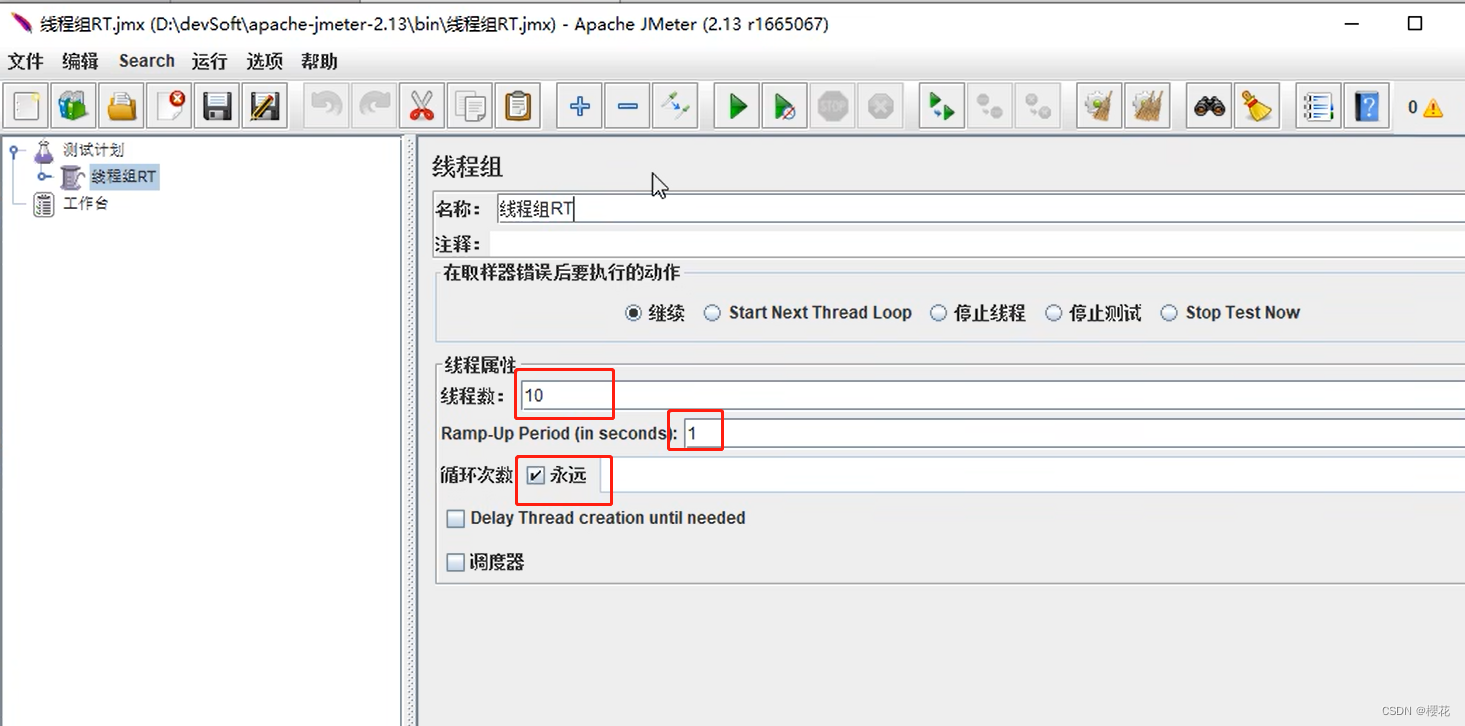Click the 线程数 field showing 10
This screenshot has height=726, width=1465.
coord(992,395)
